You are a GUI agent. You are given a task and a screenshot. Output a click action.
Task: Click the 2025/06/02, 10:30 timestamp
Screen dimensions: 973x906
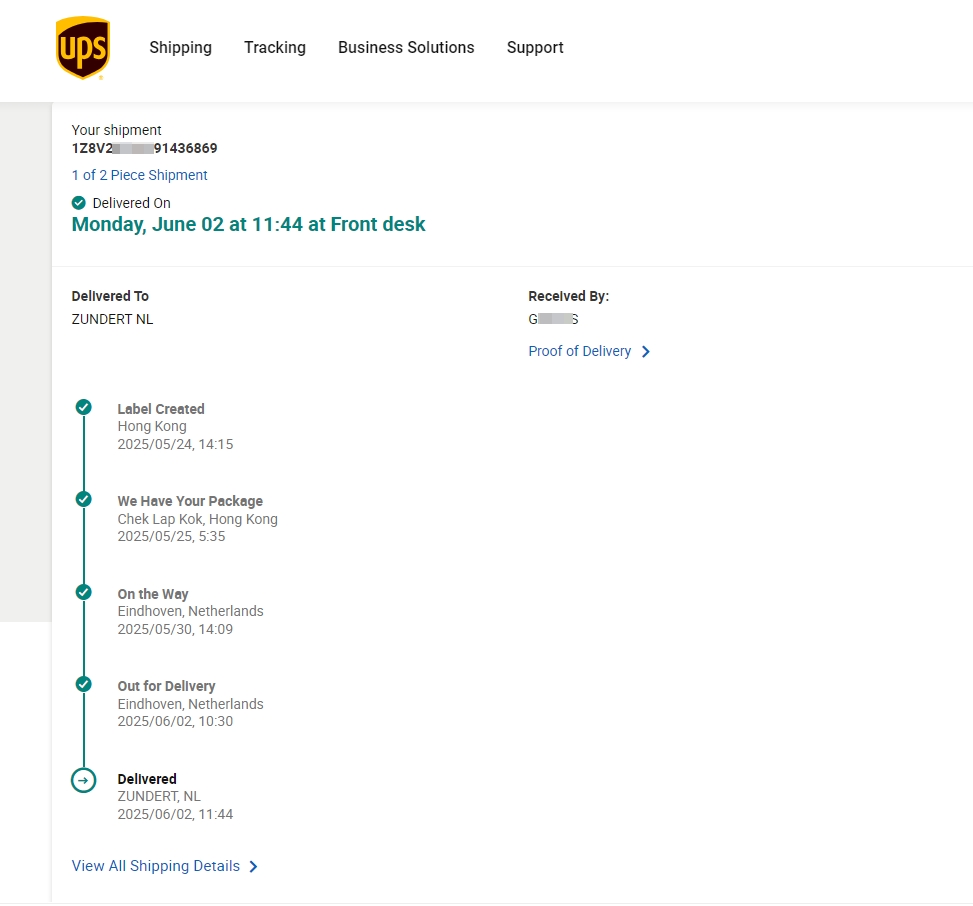[176, 721]
